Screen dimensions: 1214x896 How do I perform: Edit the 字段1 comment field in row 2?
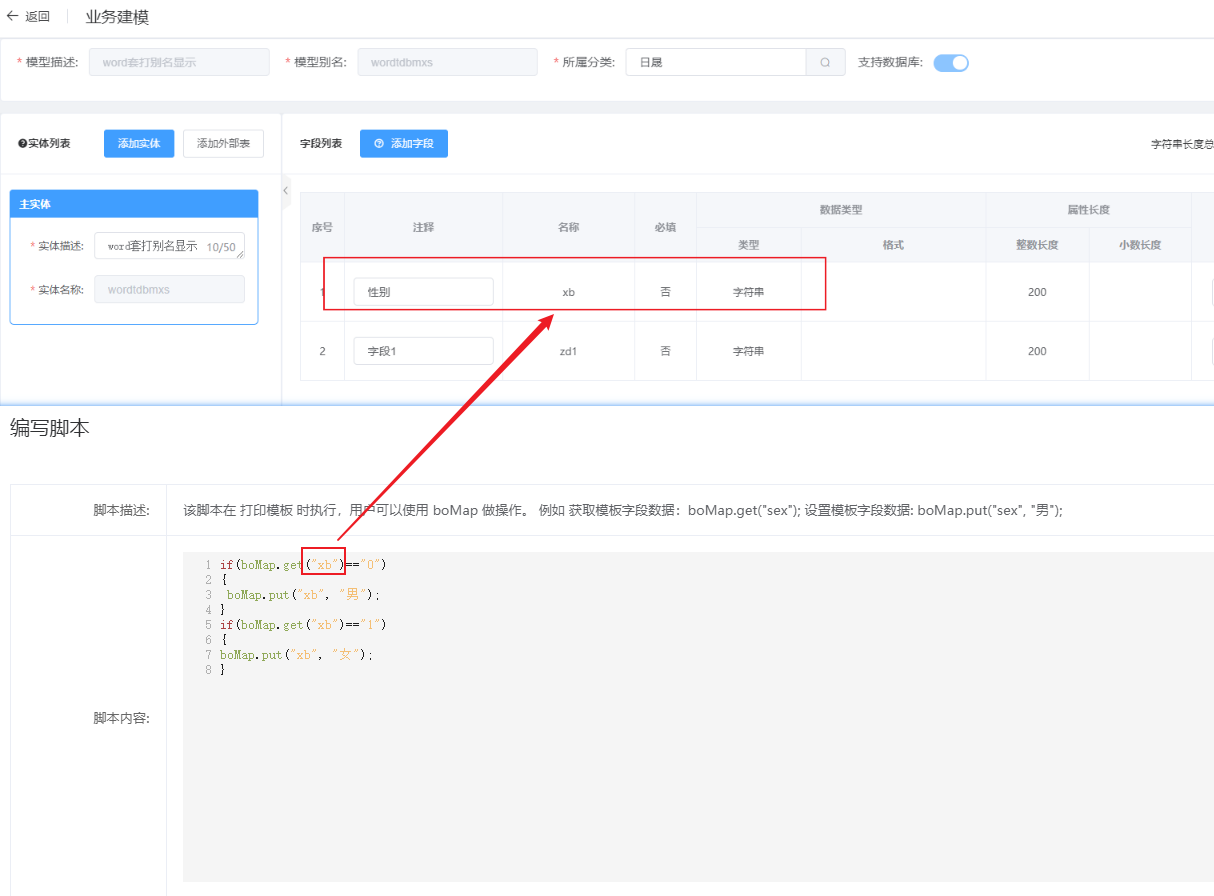(423, 351)
